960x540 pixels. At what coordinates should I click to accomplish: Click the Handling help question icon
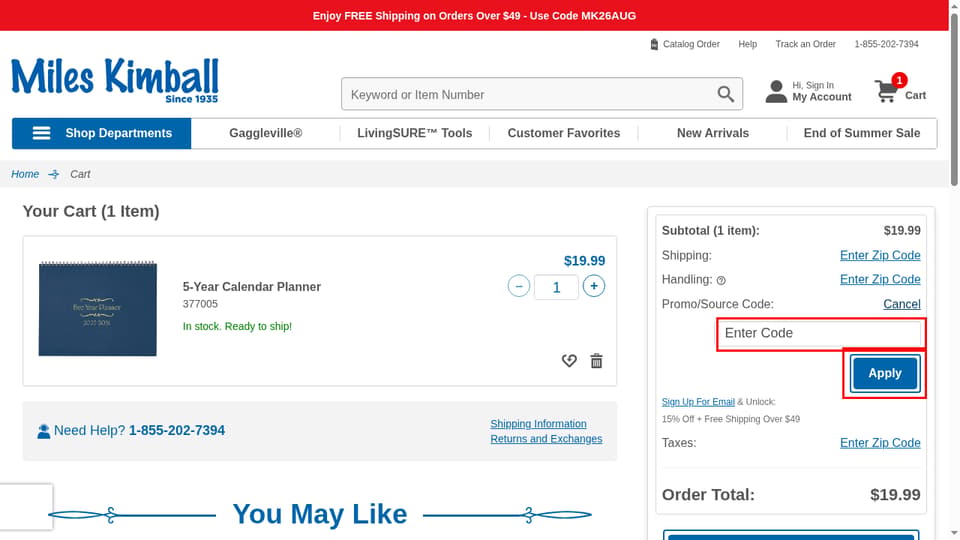coord(721,280)
